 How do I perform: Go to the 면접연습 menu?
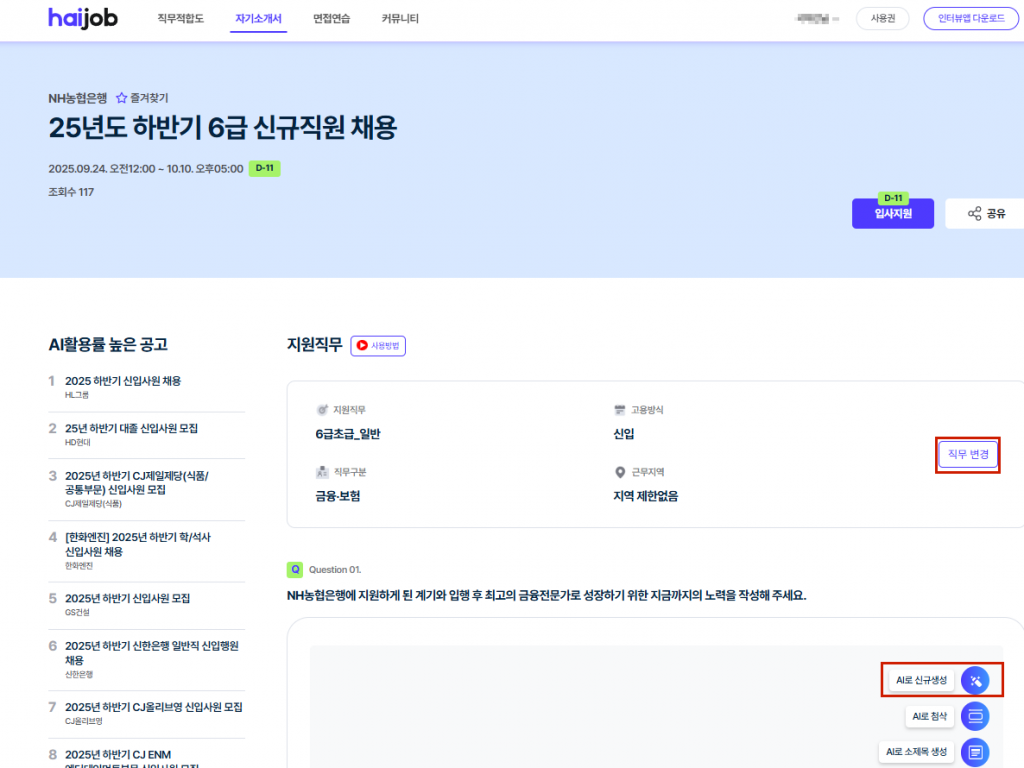coord(331,19)
